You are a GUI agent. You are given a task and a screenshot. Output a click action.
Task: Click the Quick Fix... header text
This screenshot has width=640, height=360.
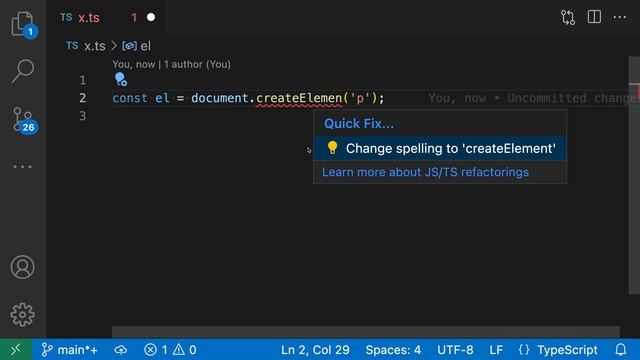pyautogui.click(x=359, y=124)
